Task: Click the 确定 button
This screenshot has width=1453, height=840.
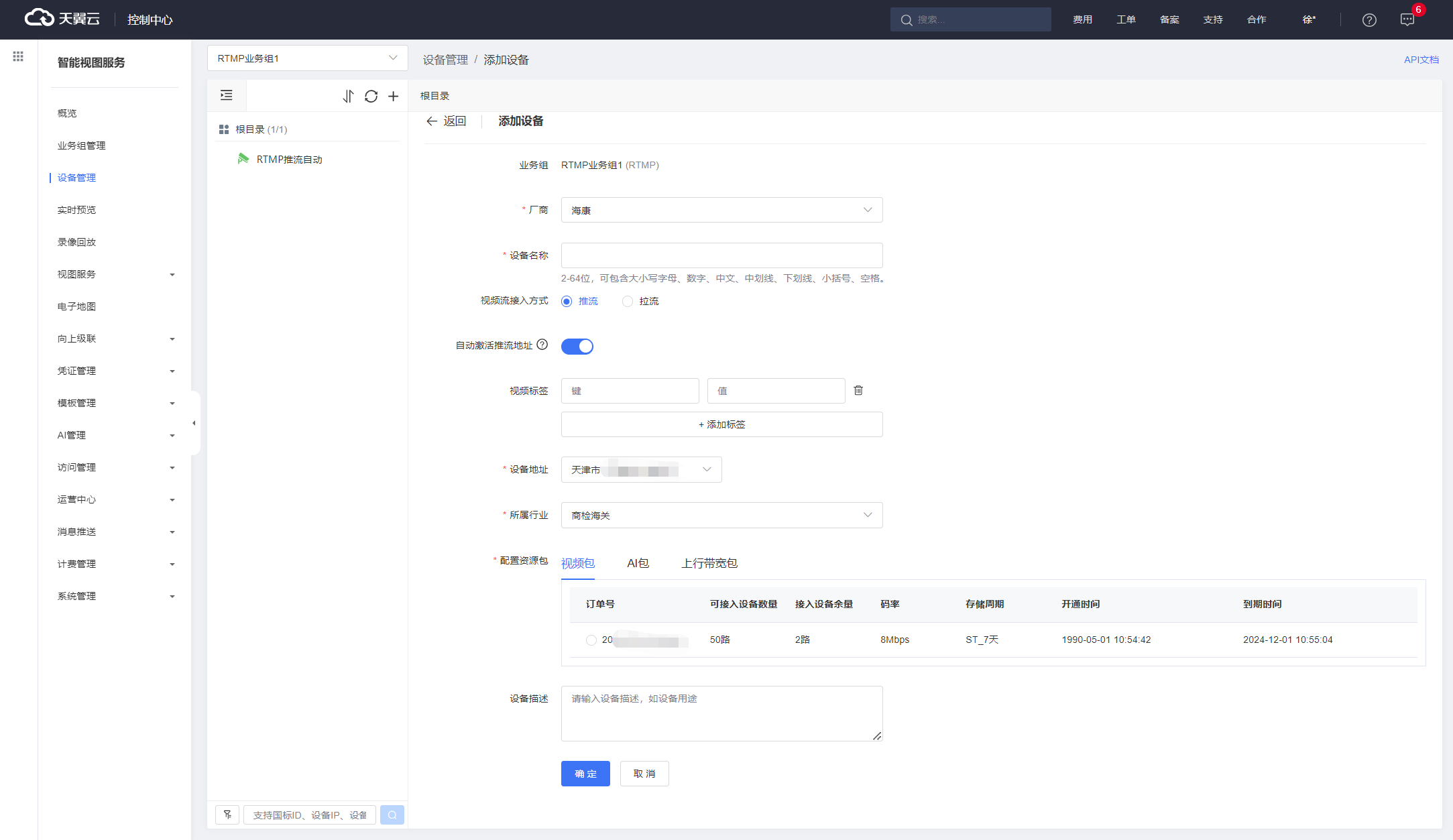Action: [x=585, y=774]
